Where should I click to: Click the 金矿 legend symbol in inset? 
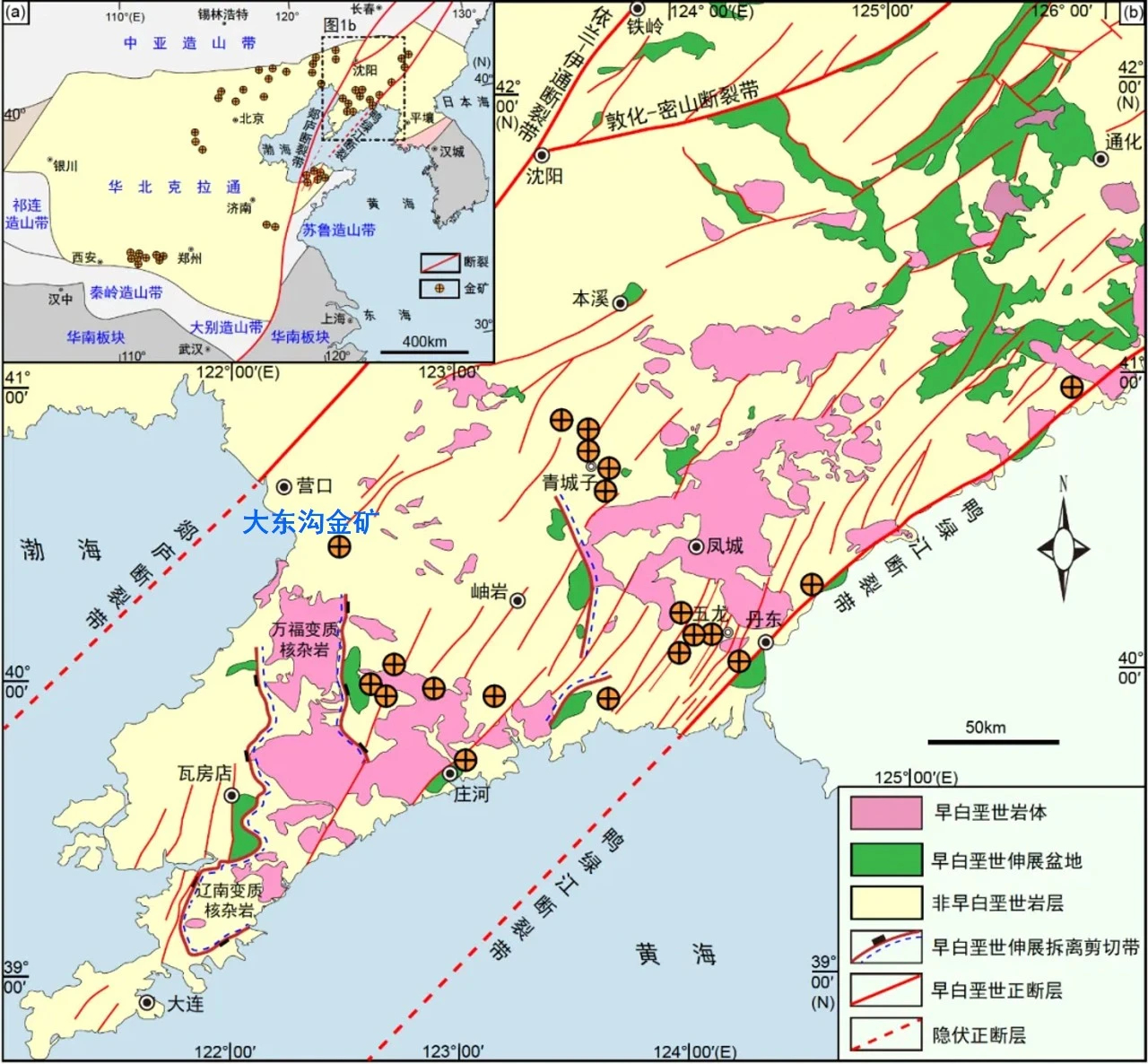coord(439,289)
